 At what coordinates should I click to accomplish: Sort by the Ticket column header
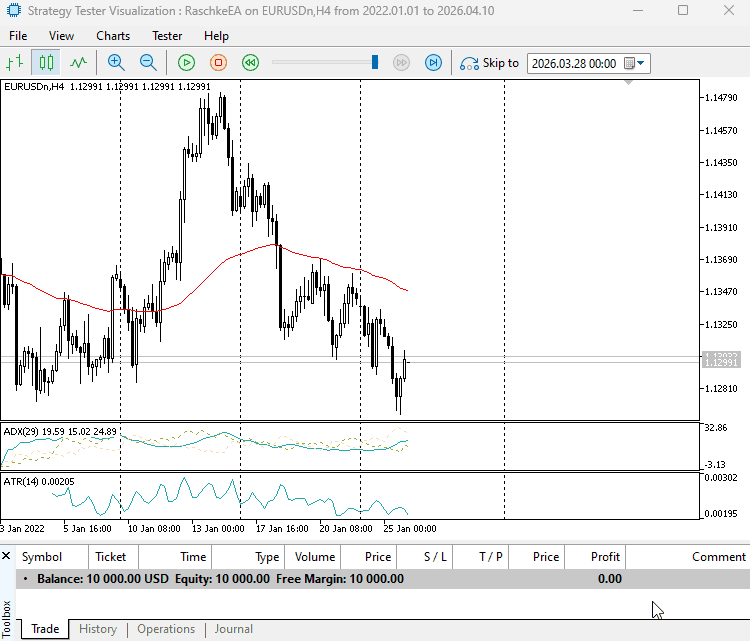tap(111, 557)
